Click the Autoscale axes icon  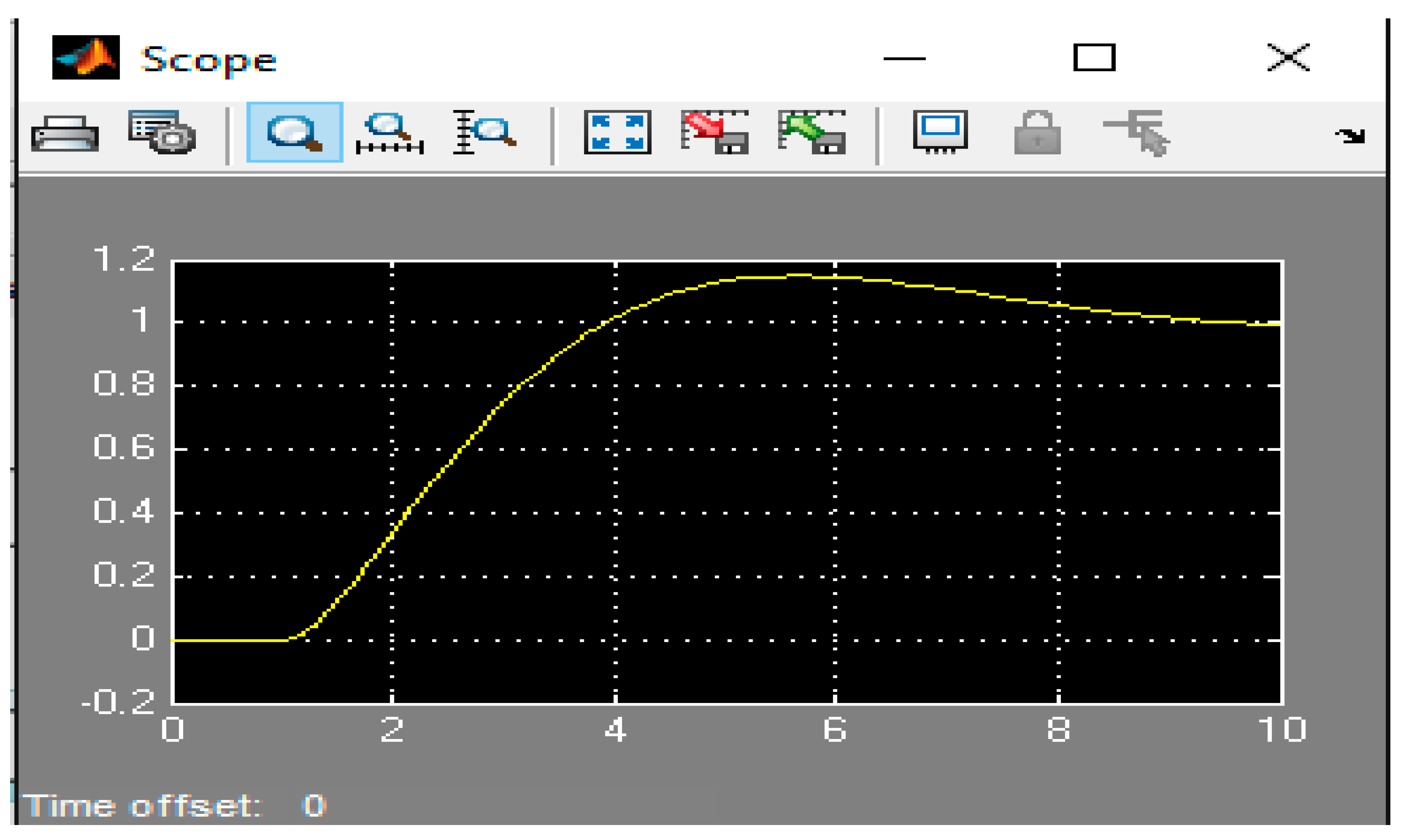(617, 133)
